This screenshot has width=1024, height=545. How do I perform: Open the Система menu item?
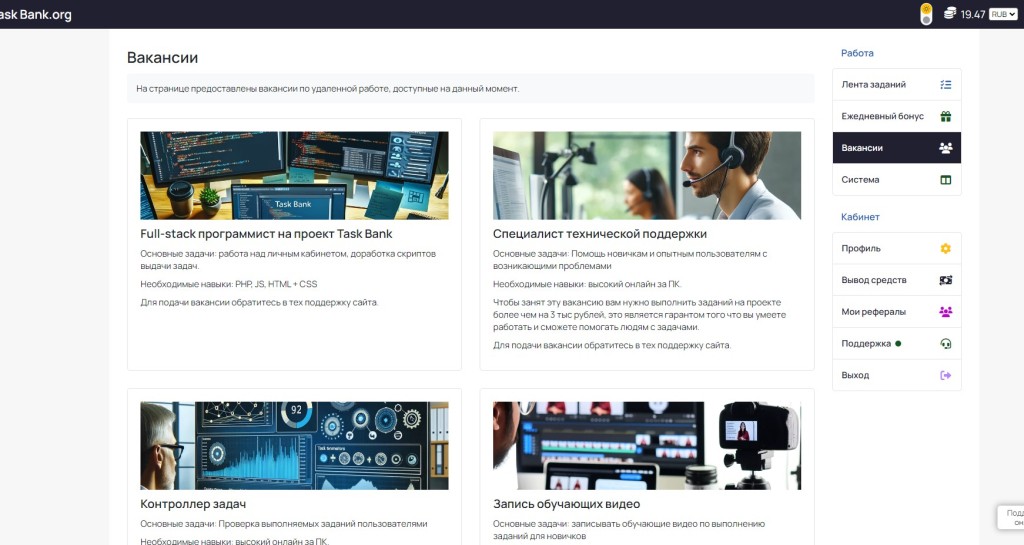(896, 179)
